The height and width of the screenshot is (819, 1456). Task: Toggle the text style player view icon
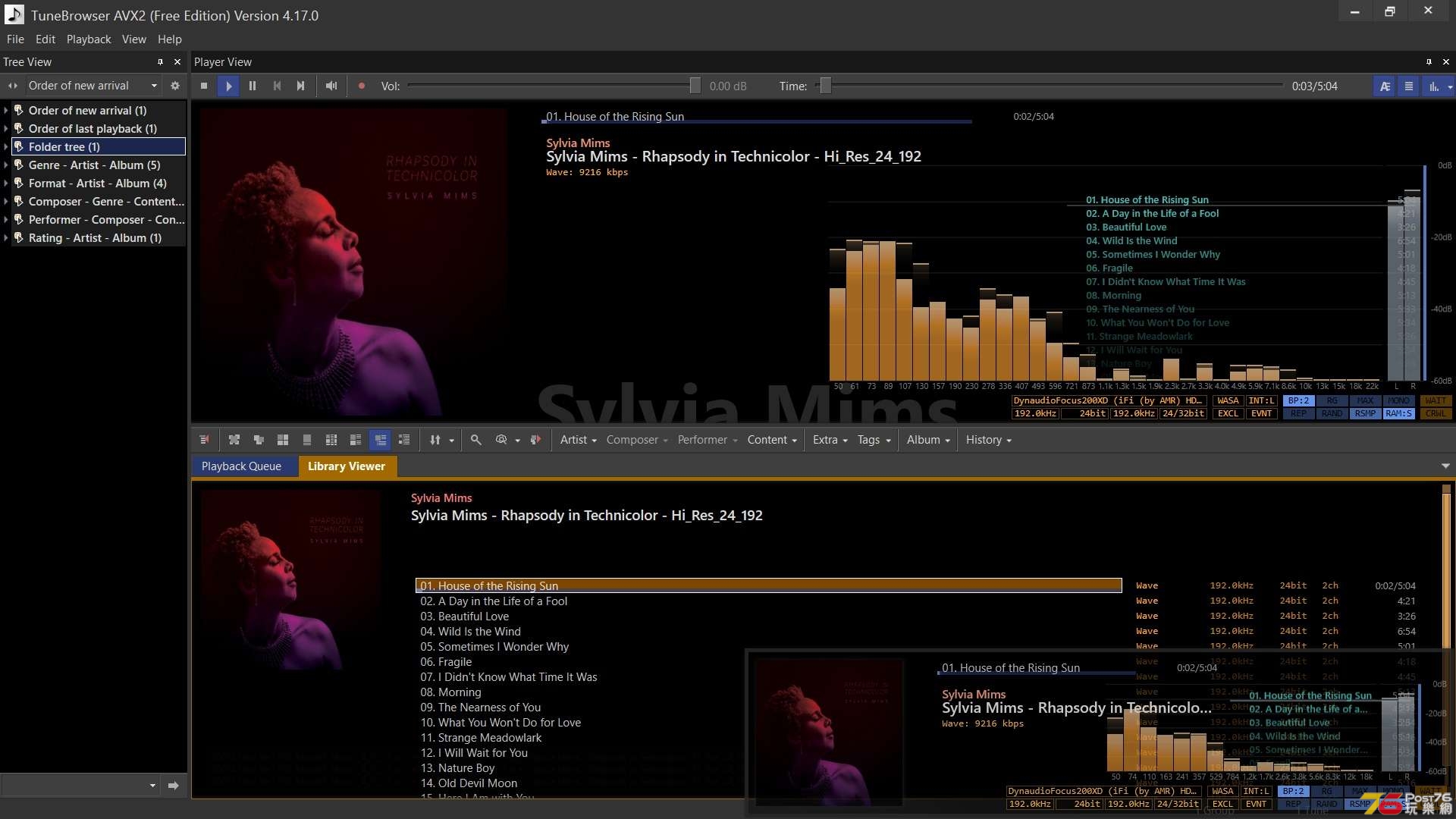[1385, 86]
